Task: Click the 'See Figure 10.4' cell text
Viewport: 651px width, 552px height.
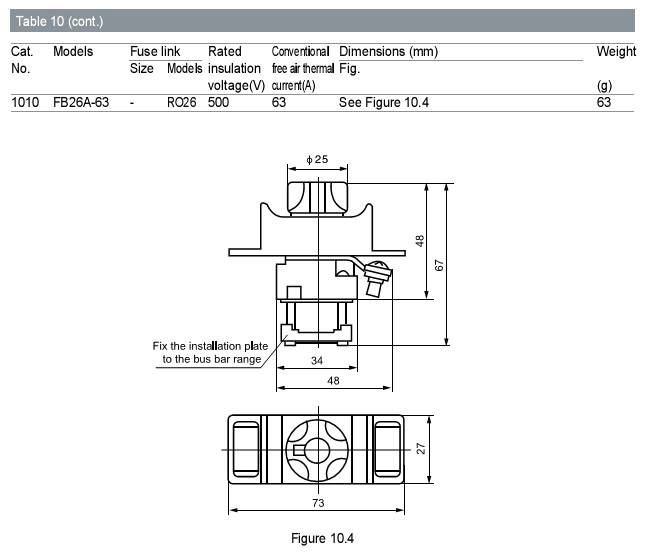Action: click(384, 102)
